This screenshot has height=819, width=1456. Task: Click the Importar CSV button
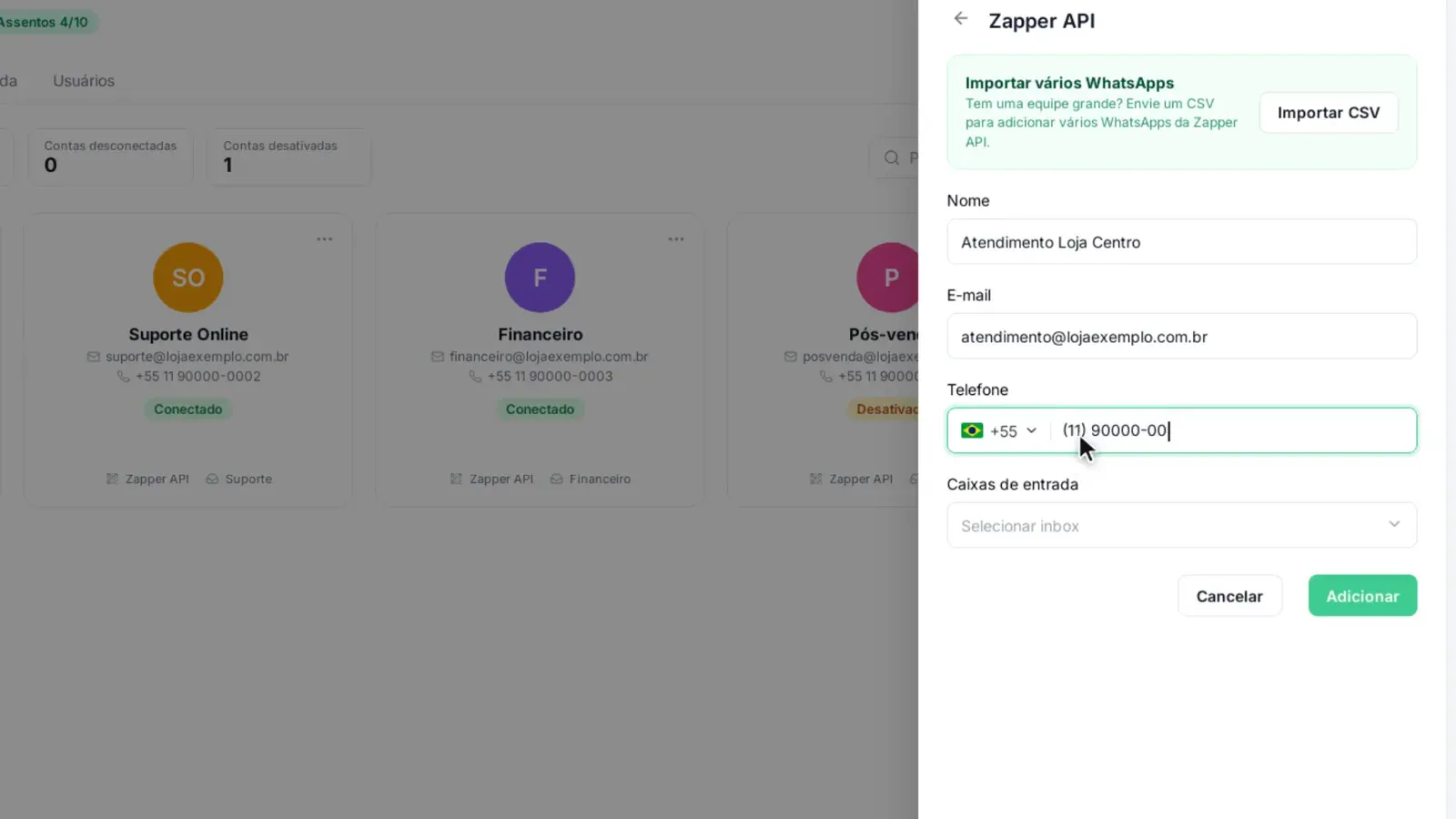coord(1329,113)
